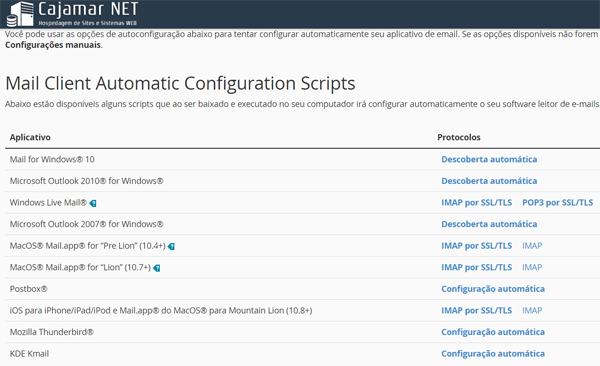This screenshot has height=366, width=600.
Task: Choose plain IMAP for Lion (10.7+) Mail.app
Action: (532, 267)
